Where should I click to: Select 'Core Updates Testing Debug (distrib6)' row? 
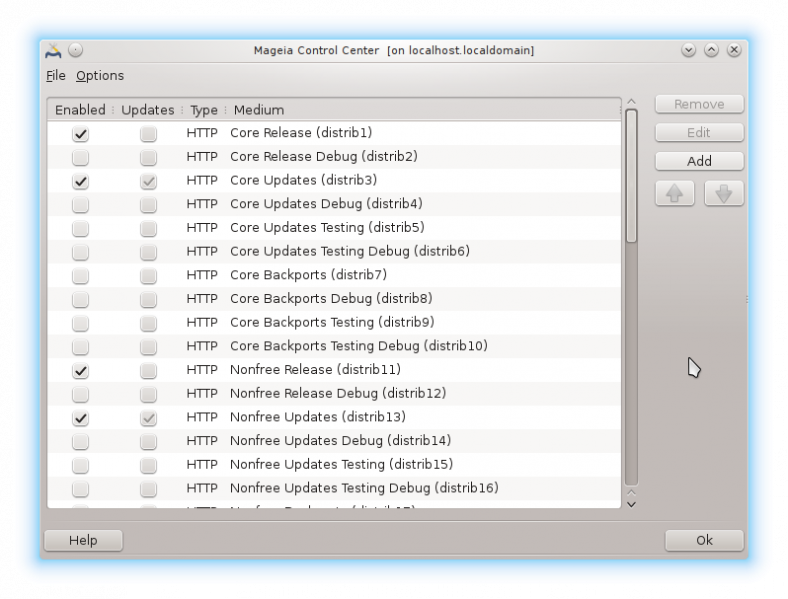click(334, 251)
